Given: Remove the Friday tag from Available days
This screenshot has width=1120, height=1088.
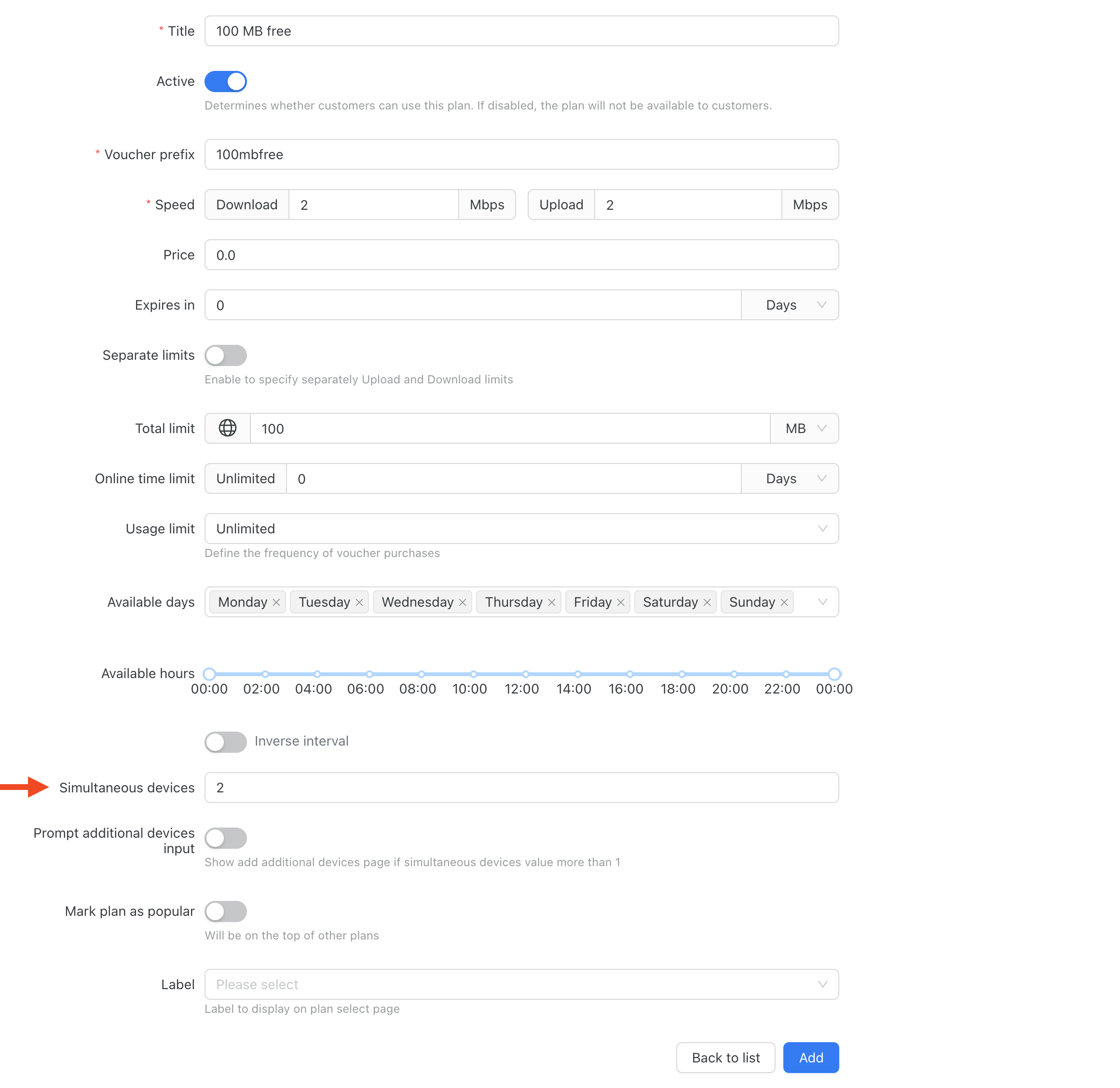Looking at the screenshot, I should coord(621,602).
